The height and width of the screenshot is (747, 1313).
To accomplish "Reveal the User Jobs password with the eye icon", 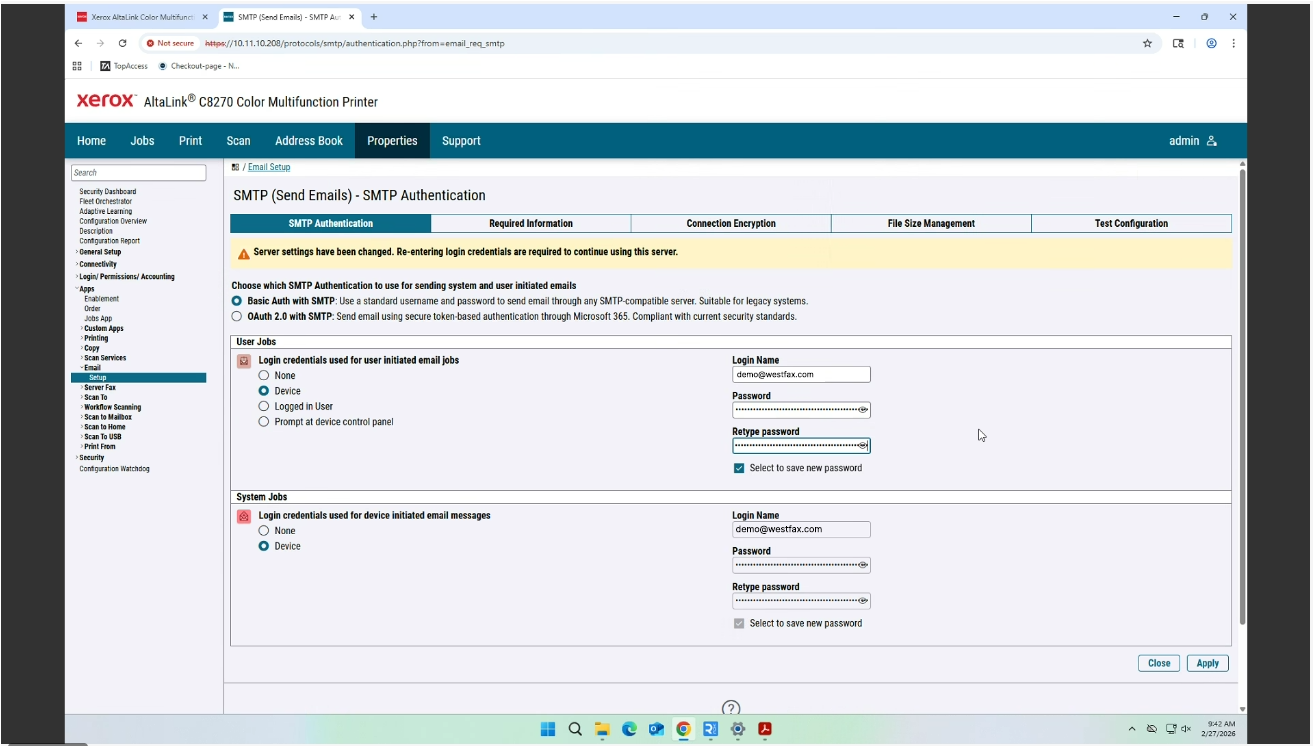I will [862, 410].
